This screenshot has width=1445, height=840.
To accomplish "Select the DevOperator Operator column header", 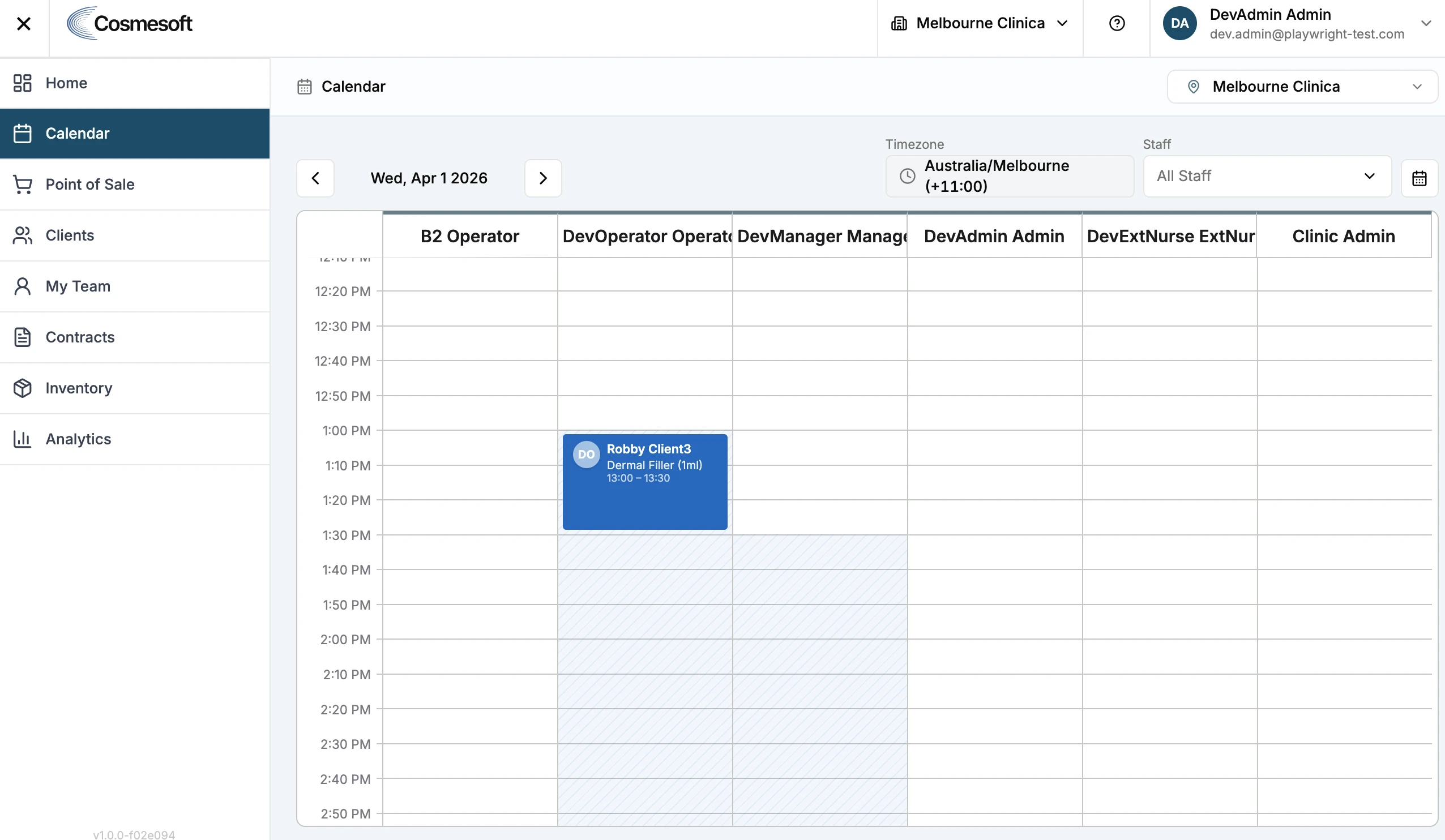I will coord(644,236).
